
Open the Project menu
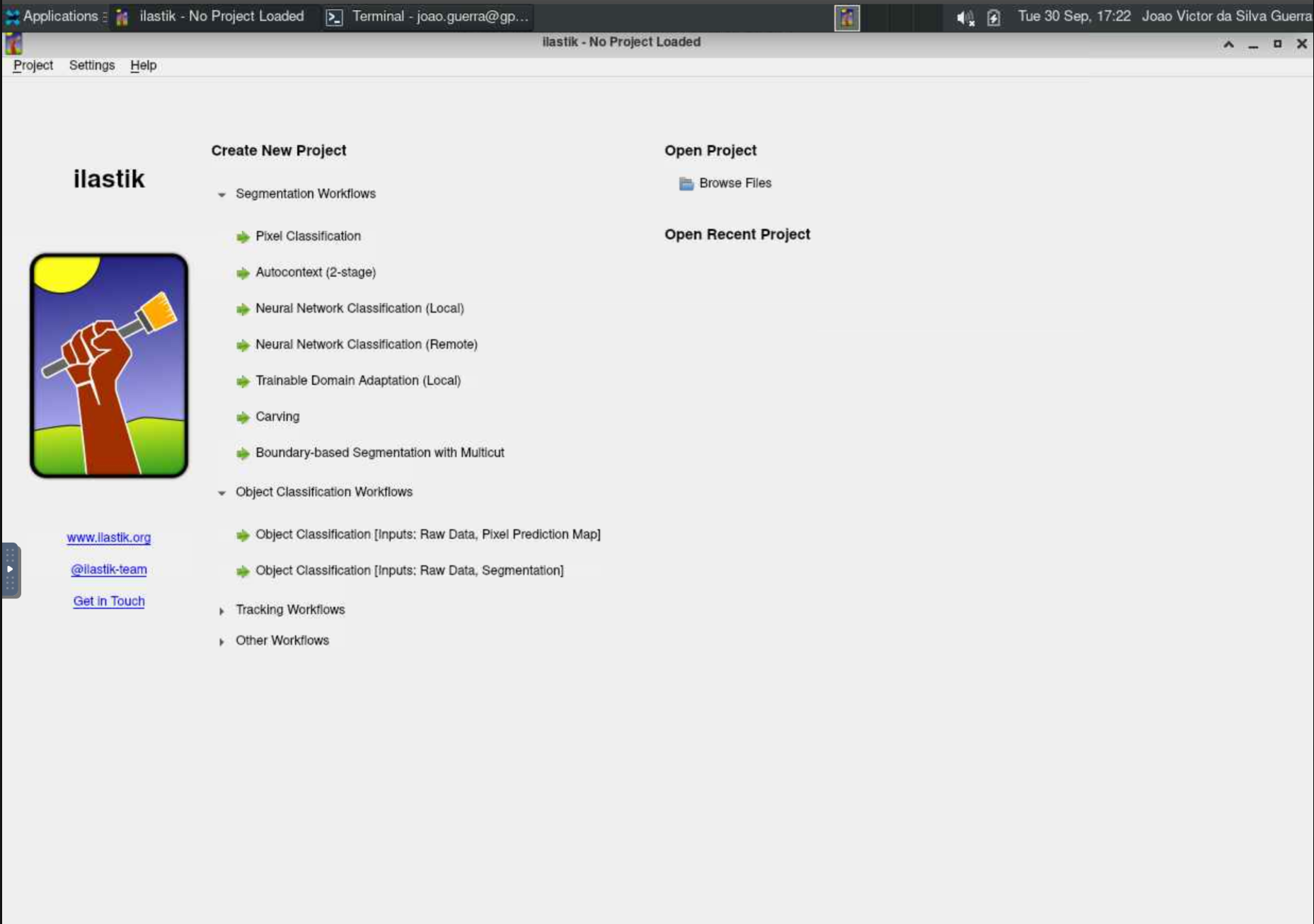(33, 65)
